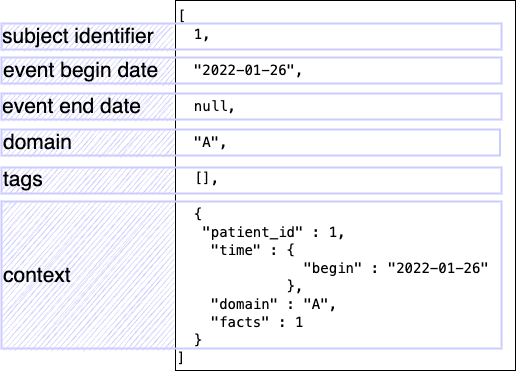516x371 pixels.
Task: Click the 'tags' label box
Action: [x=88, y=180]
